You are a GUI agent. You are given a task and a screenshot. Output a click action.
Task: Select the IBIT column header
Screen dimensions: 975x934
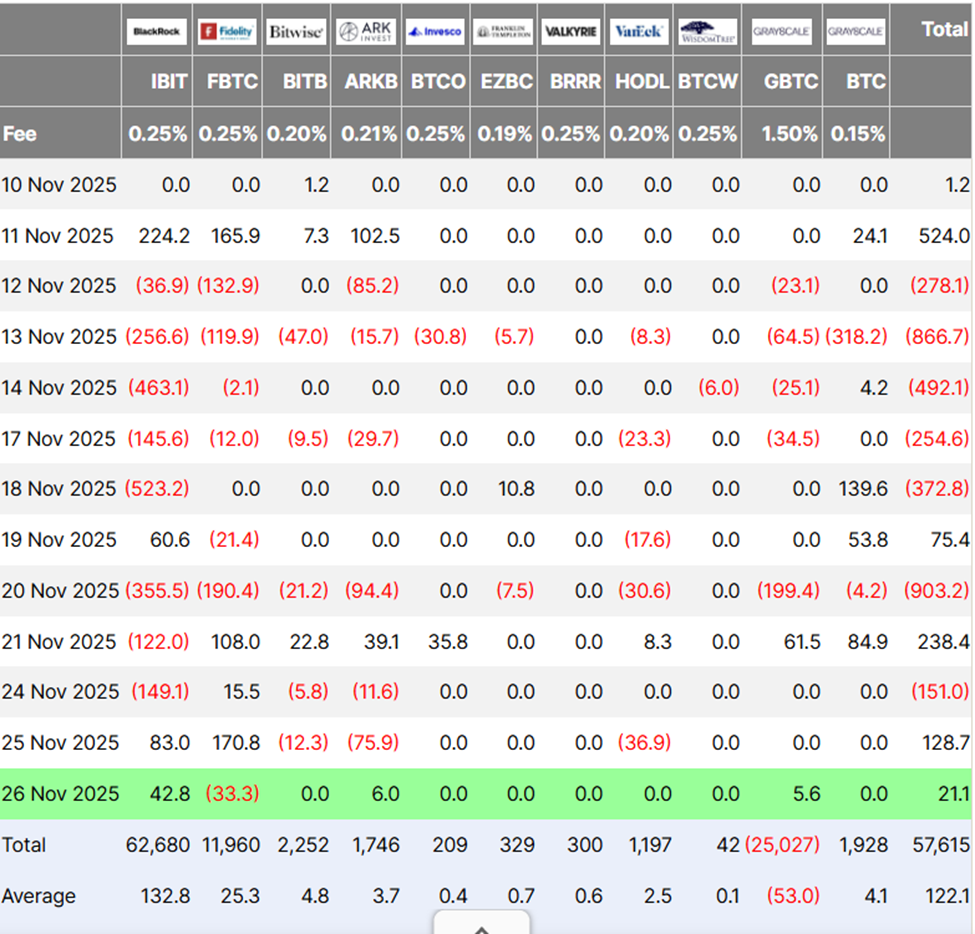tap(169, 82)
